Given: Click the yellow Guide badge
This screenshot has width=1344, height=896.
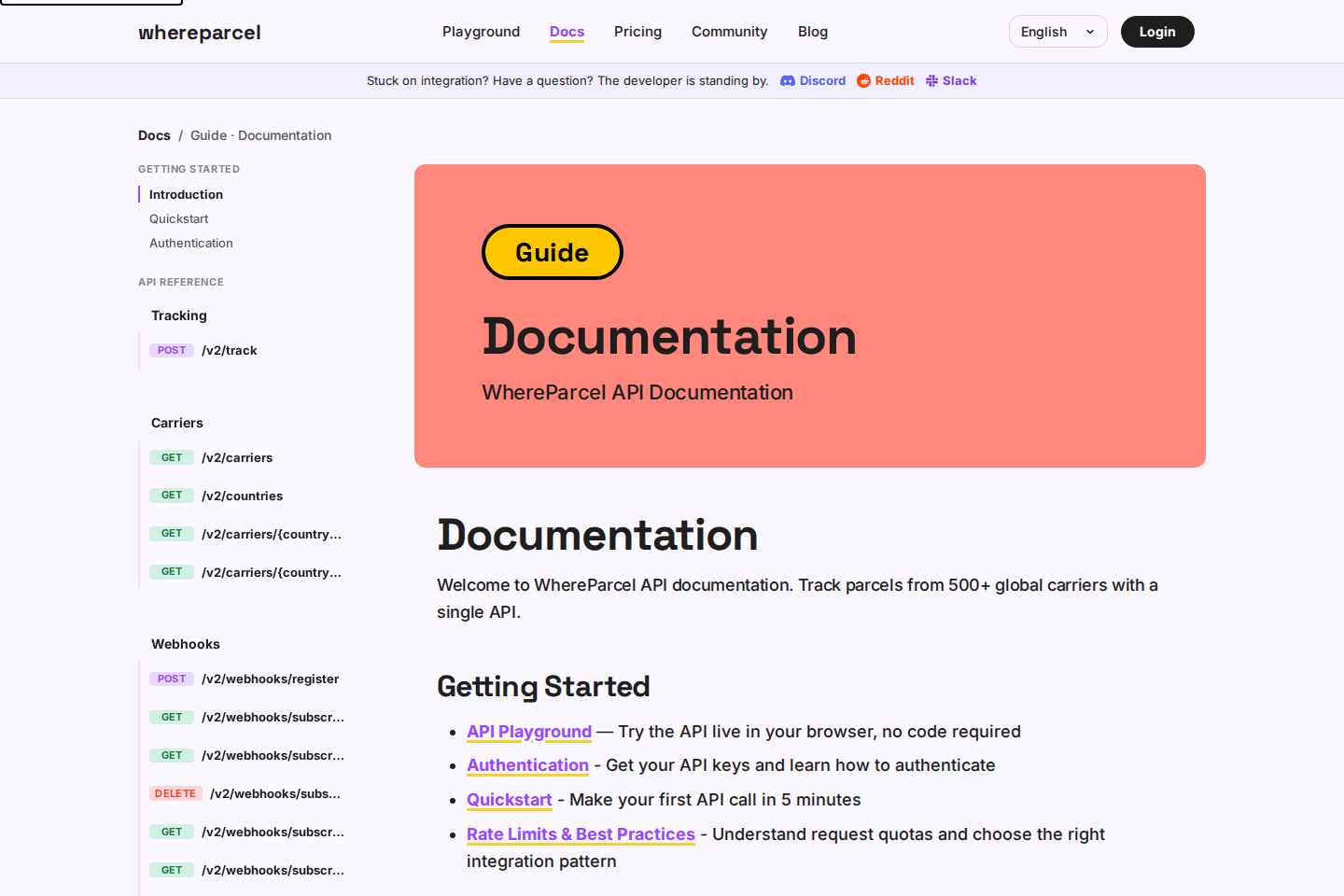Looking at the screenshot, I should 553,252.
